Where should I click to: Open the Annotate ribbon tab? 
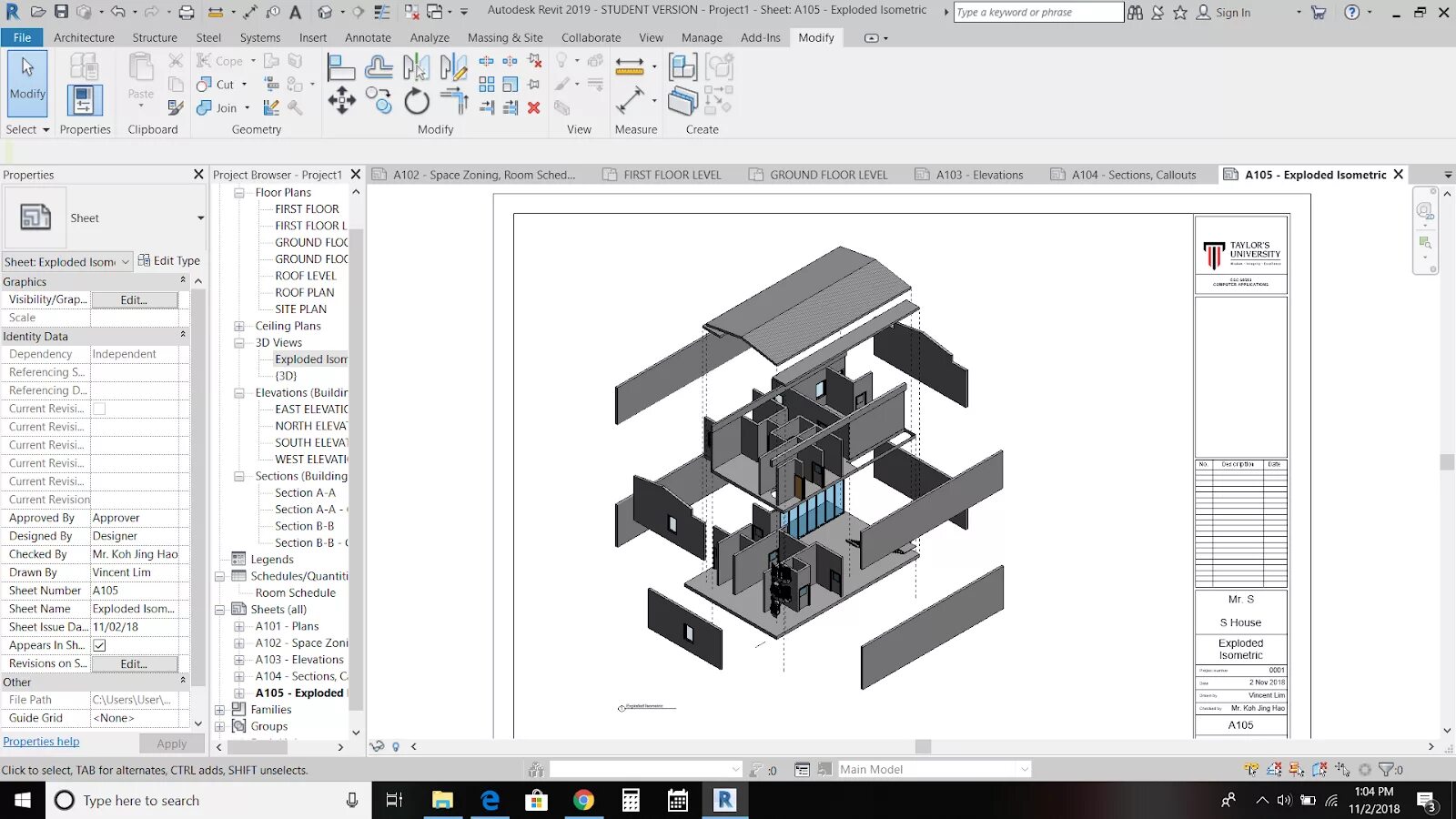tap(368, 37)
